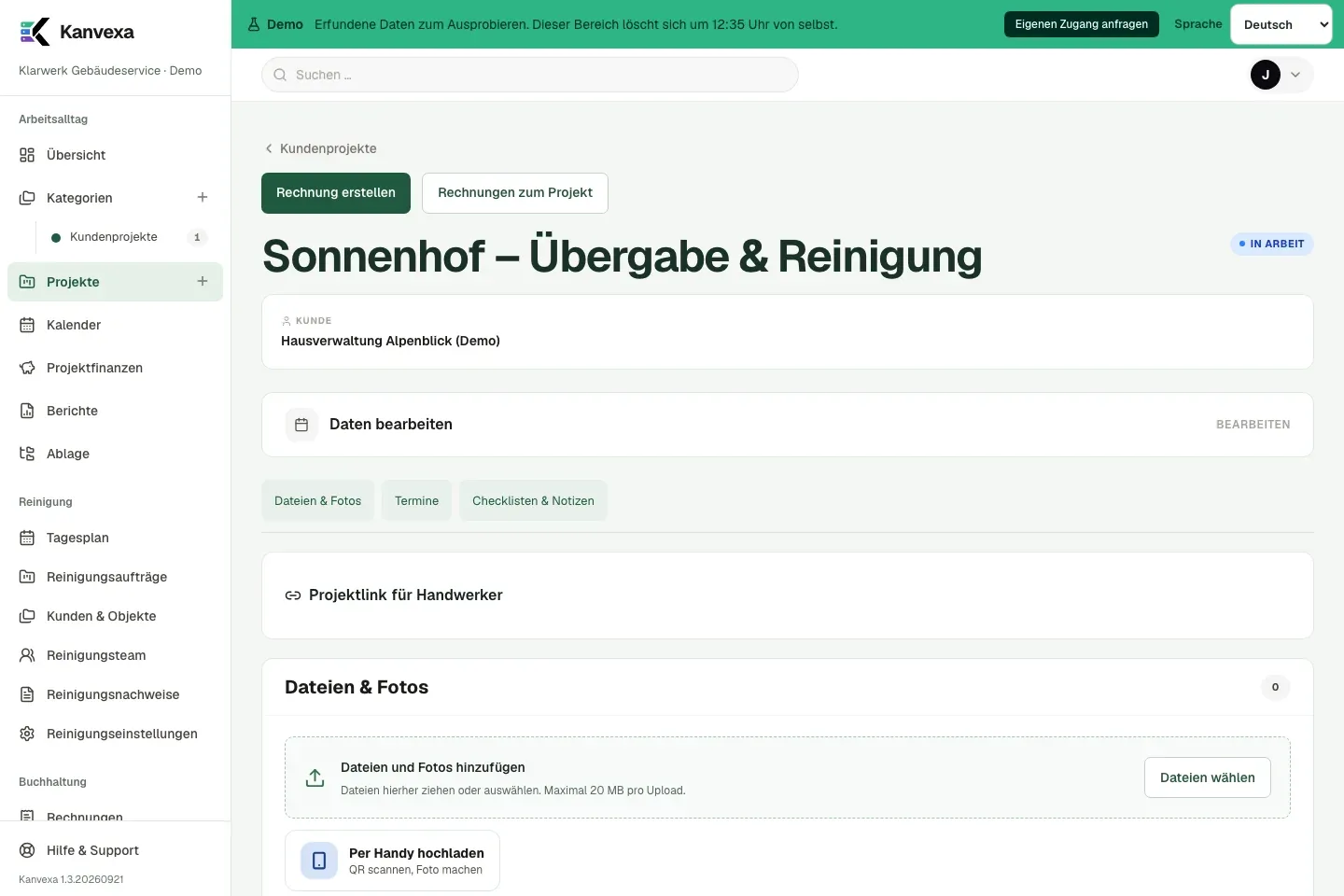Screen dimensions: 1344x896
Task: Open Projektfinanzen piggy bank icon
Action: click(27, 368)
